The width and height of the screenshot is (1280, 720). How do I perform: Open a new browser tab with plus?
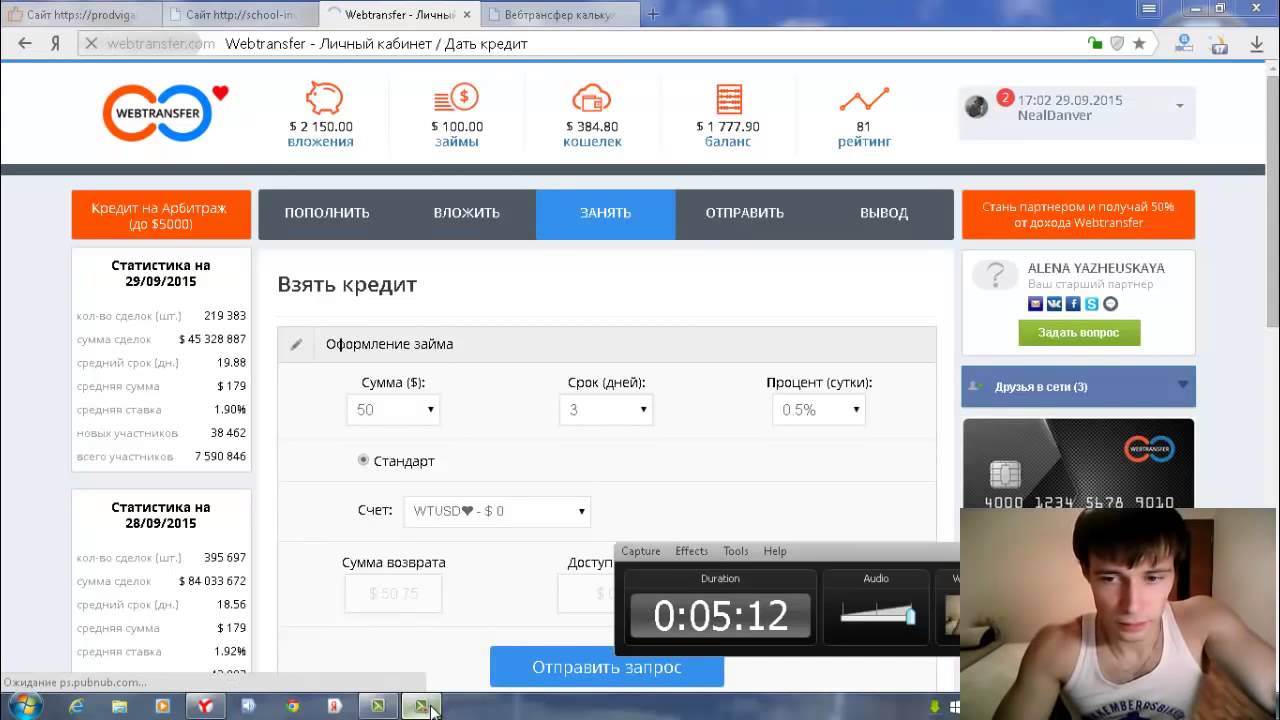tap(653, 14)
